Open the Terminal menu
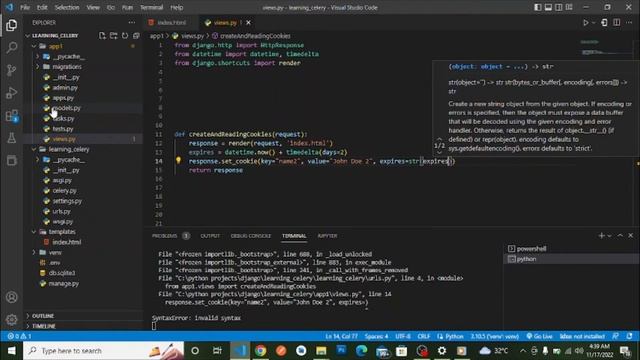Viewport: 640px width, 360px height. coord(151,7)
